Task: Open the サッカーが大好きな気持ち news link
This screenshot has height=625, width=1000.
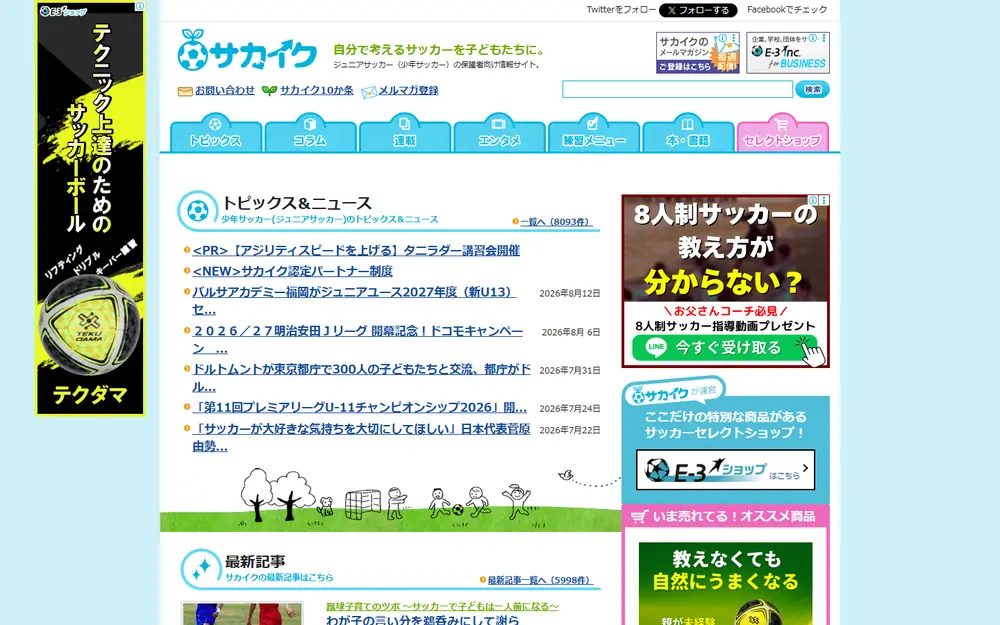Action: (361, 438)
